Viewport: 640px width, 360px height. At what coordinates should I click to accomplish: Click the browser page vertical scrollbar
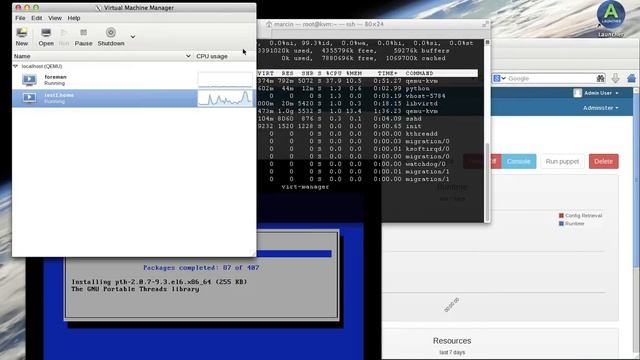click(x=637, y=180)
